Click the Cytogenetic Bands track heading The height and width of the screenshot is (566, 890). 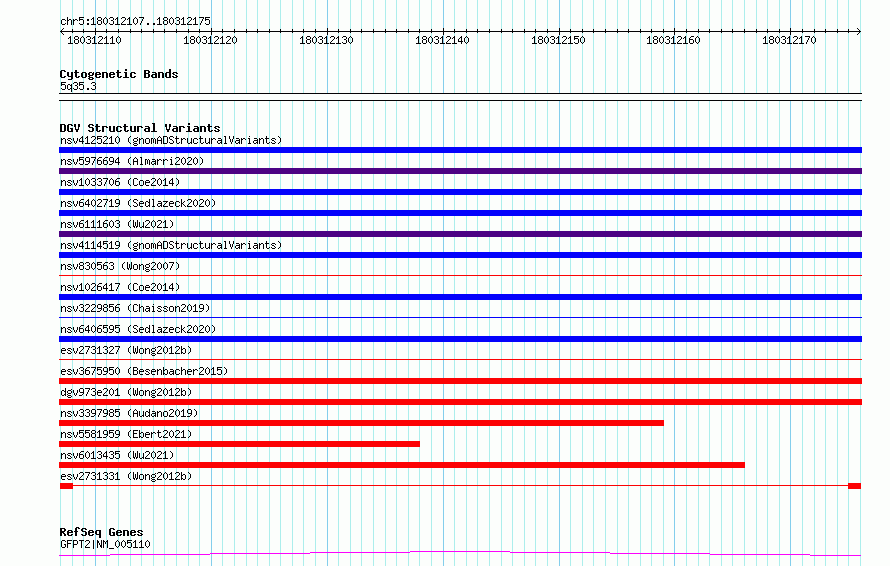[x=119, y=74]
